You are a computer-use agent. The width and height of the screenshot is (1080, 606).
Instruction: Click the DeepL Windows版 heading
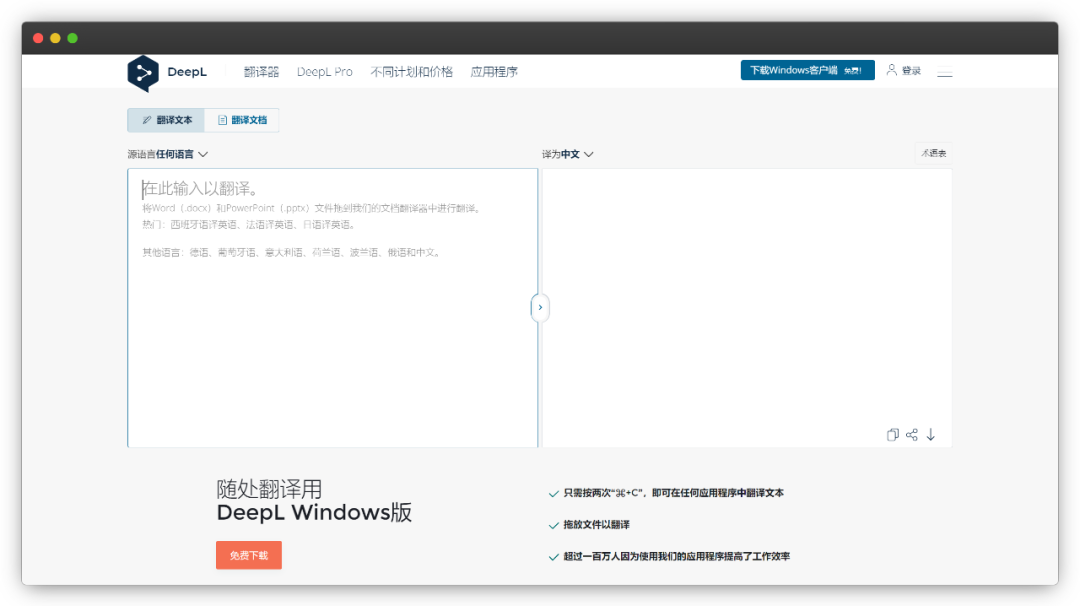[x=314, y=512]
